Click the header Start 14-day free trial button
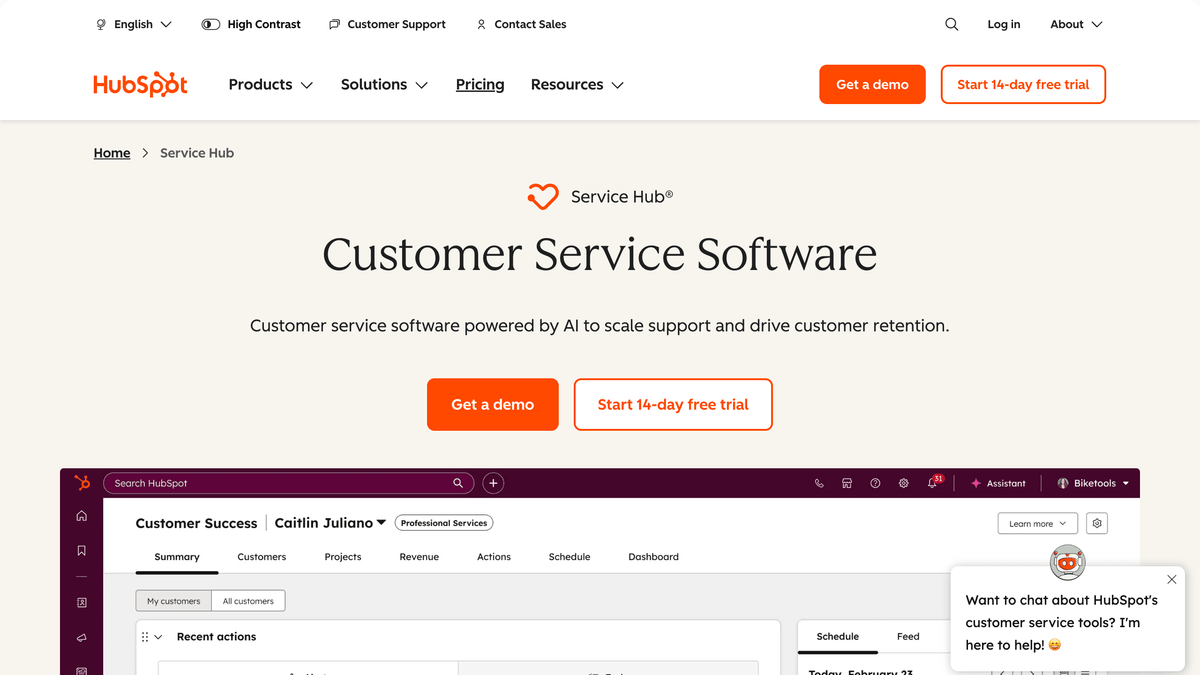Screen dimensions: 1200x675 tap(1023, 85)
